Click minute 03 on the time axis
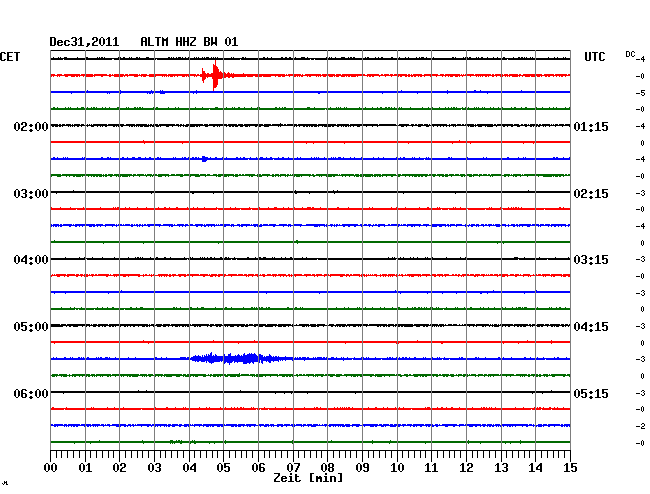Viewport: 650px width, 494px height. click(154, 467)
